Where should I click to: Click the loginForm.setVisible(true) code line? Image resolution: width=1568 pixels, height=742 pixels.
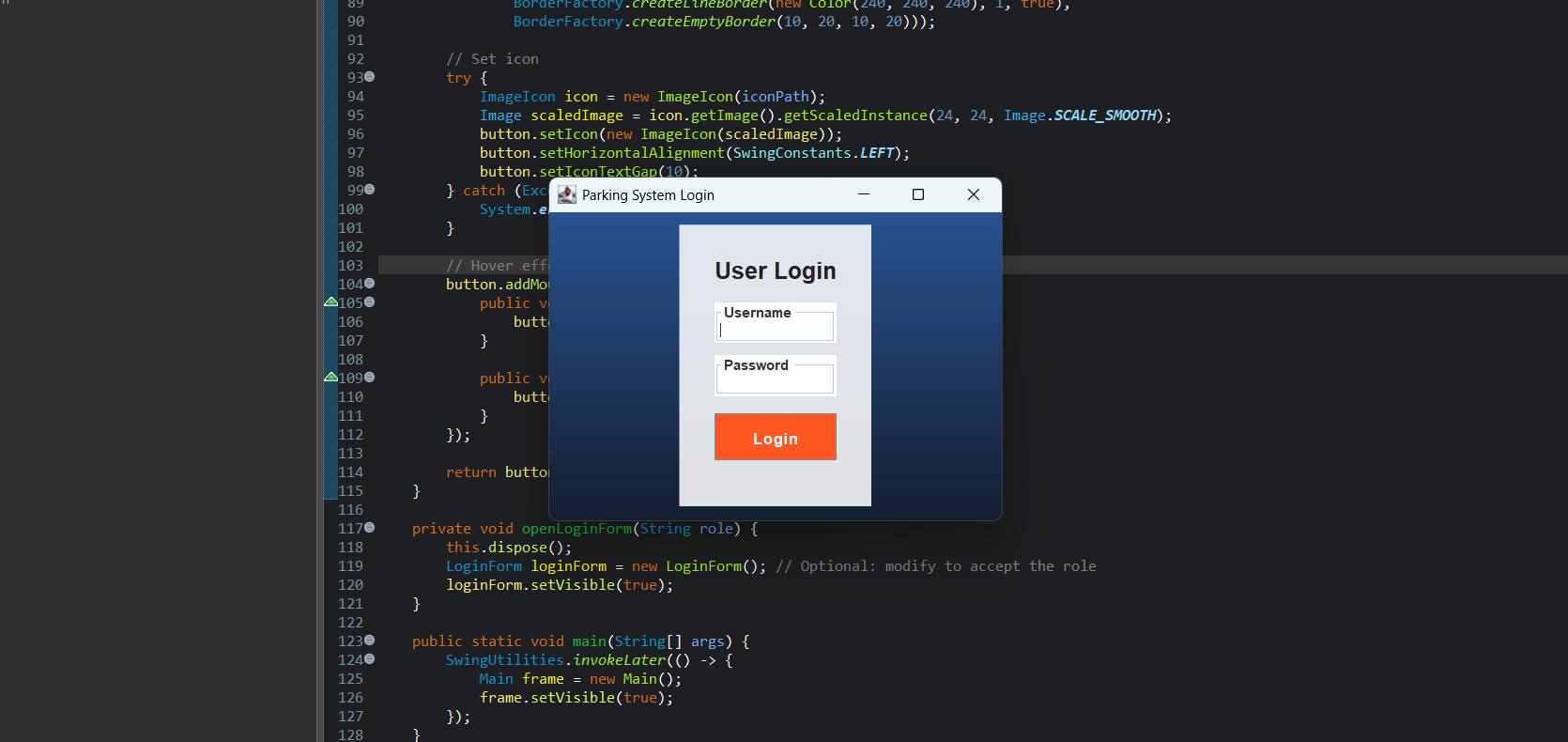[560, 584]
